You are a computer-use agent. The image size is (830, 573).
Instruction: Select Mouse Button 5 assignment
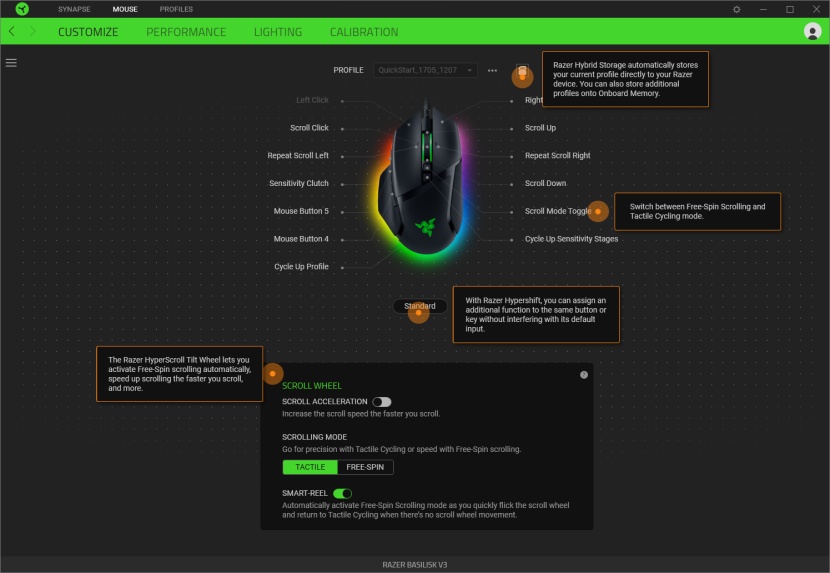301,211
